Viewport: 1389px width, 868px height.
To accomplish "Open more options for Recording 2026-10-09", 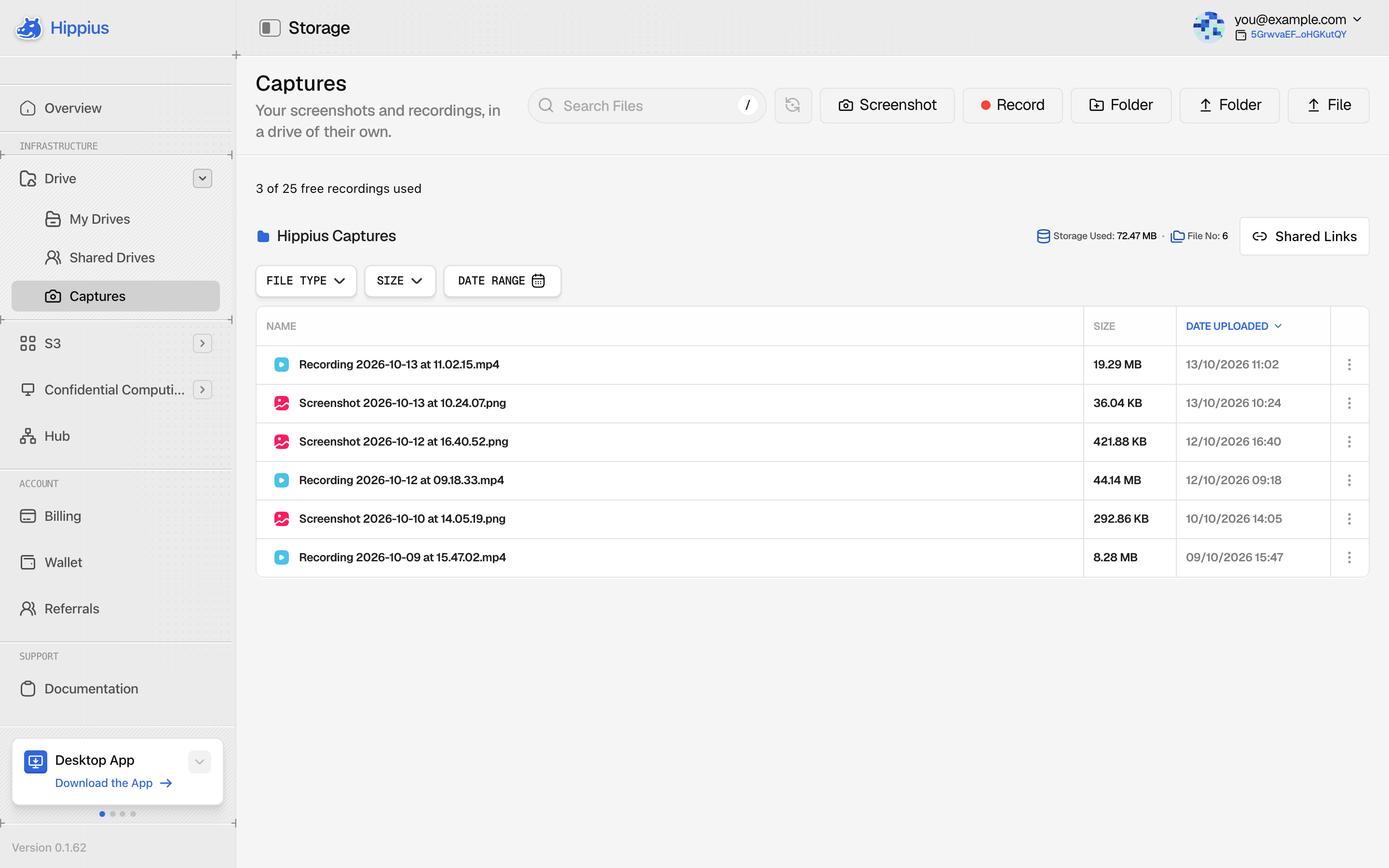I will point(1349,557).
